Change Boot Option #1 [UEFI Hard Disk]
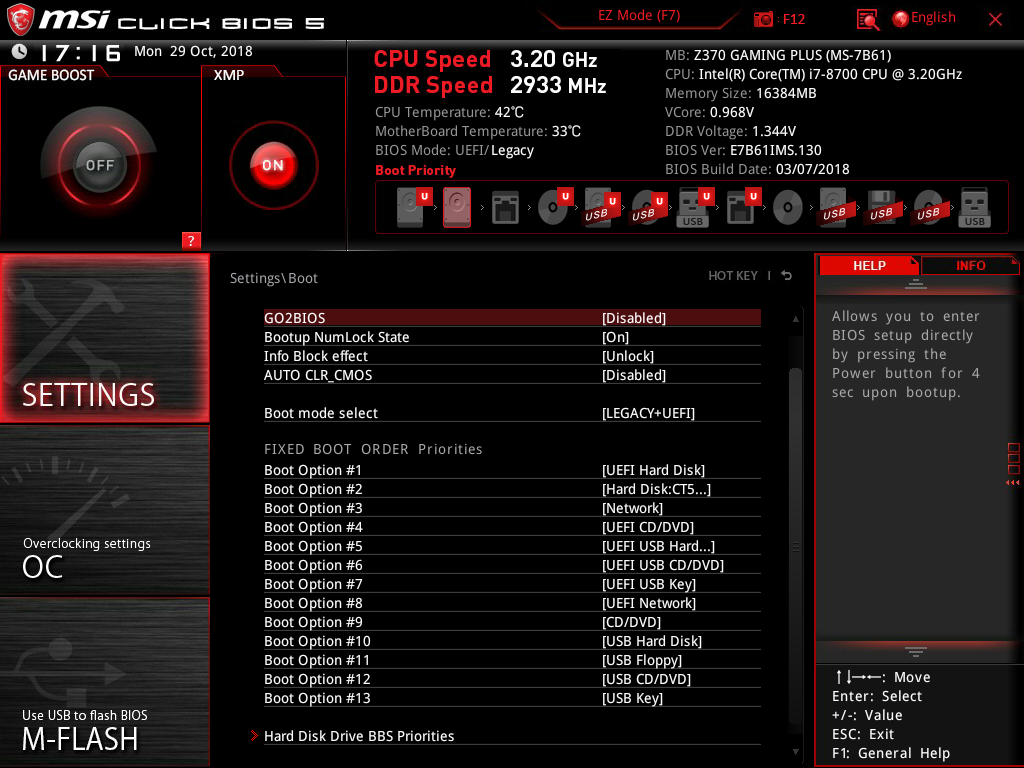 [653, 470]
